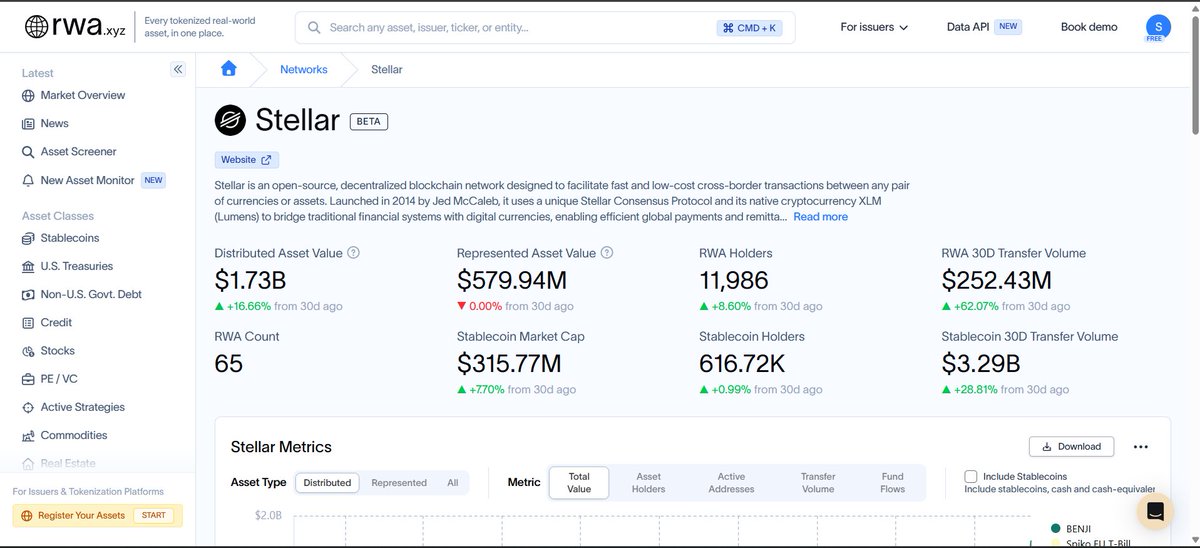Select the Represented asset type
The width and height of the screenshot is (1200, 548).
(399, 483)
